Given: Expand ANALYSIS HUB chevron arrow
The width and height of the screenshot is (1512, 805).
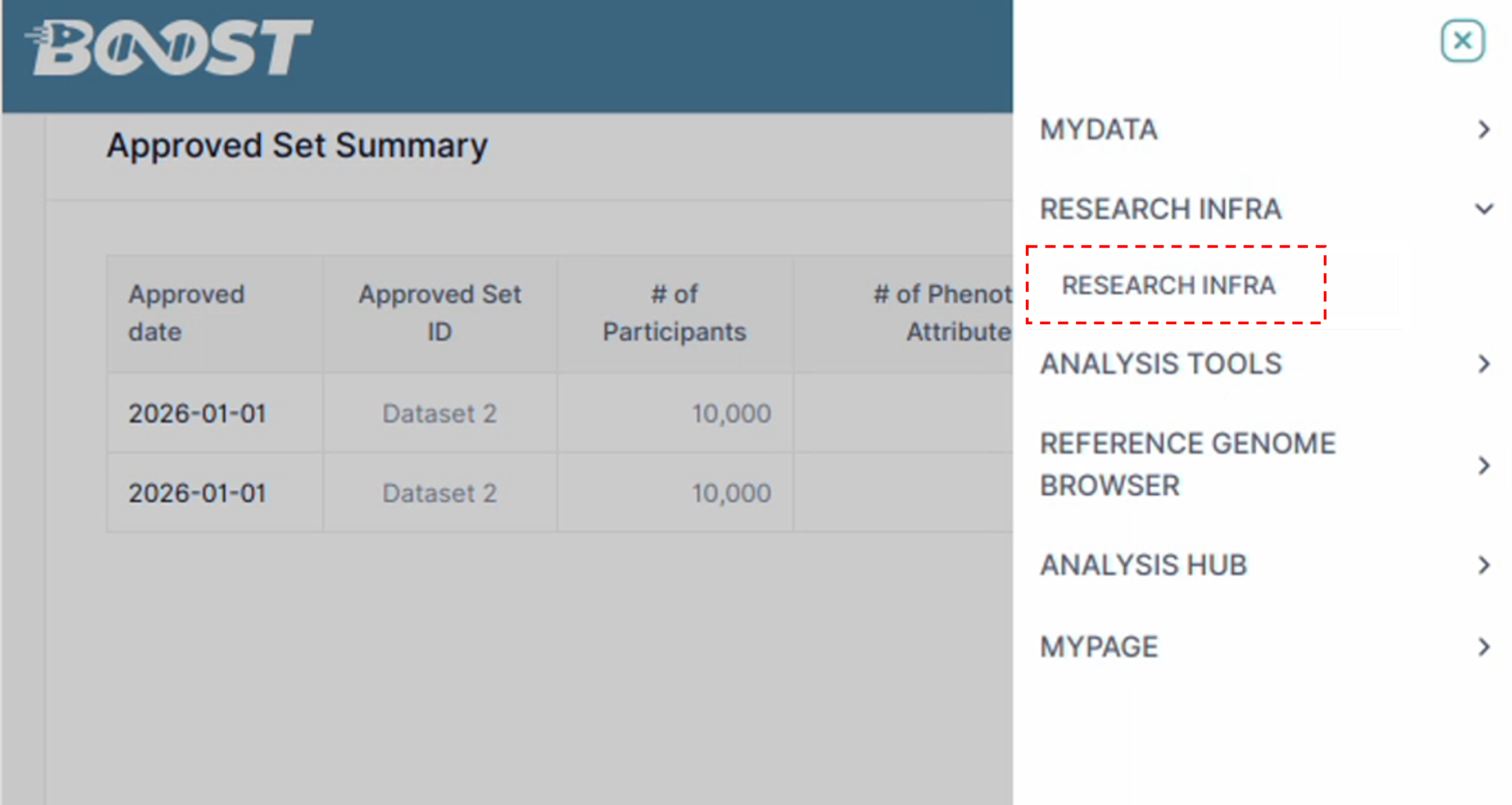Looking at the screenshot, I should 1484,565.
